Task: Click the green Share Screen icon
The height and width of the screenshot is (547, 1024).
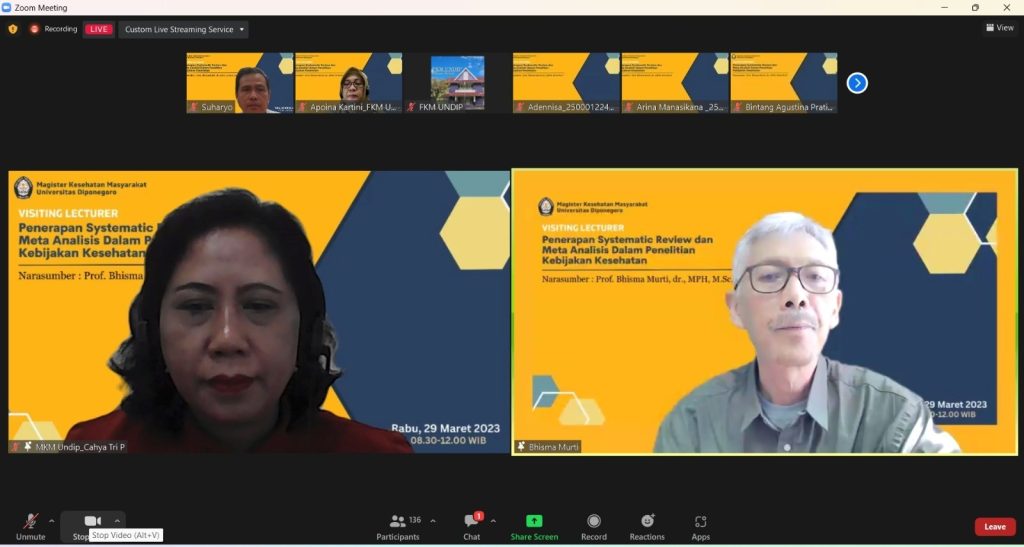Action: [x=534, y=521]
